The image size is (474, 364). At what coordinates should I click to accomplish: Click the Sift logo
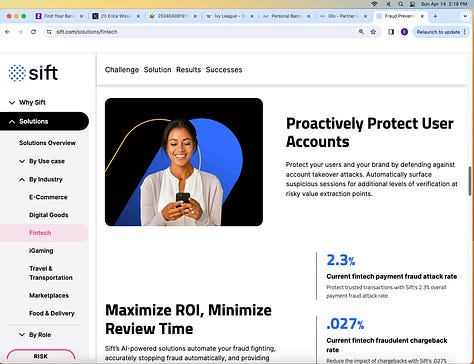pyautogui.click(x=33, y=73)
